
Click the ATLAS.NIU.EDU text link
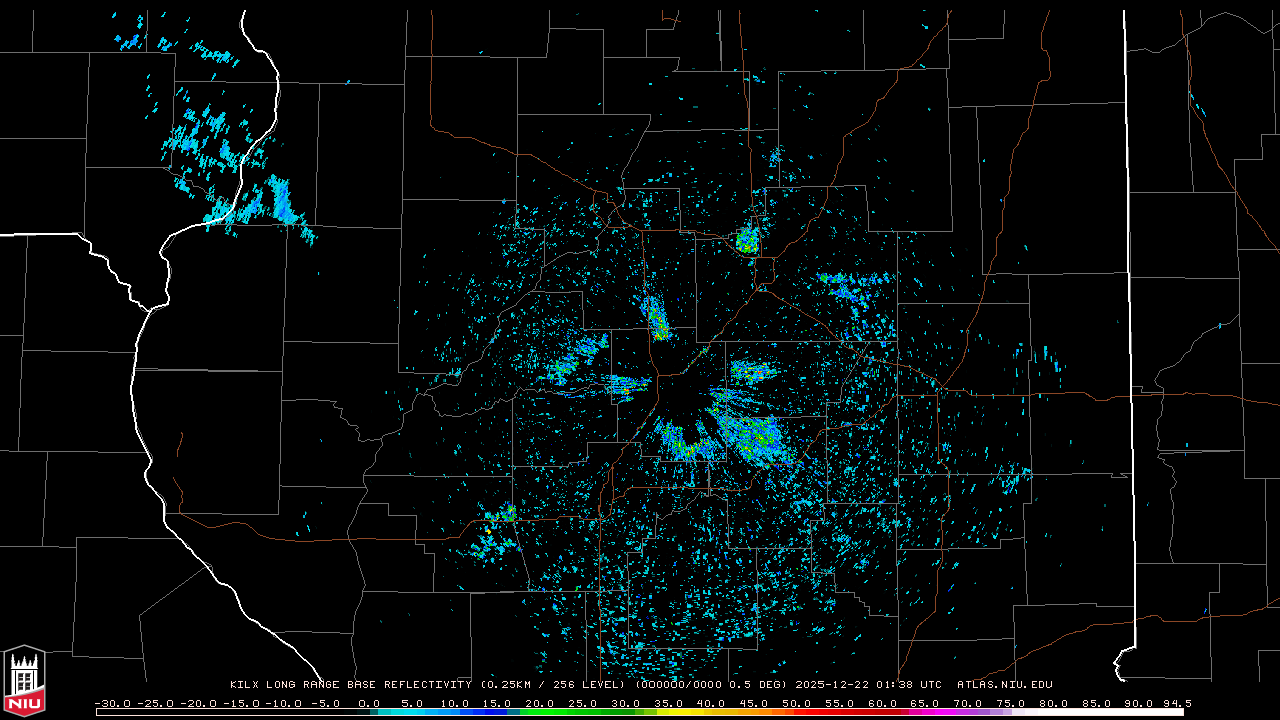(1004, 685)
